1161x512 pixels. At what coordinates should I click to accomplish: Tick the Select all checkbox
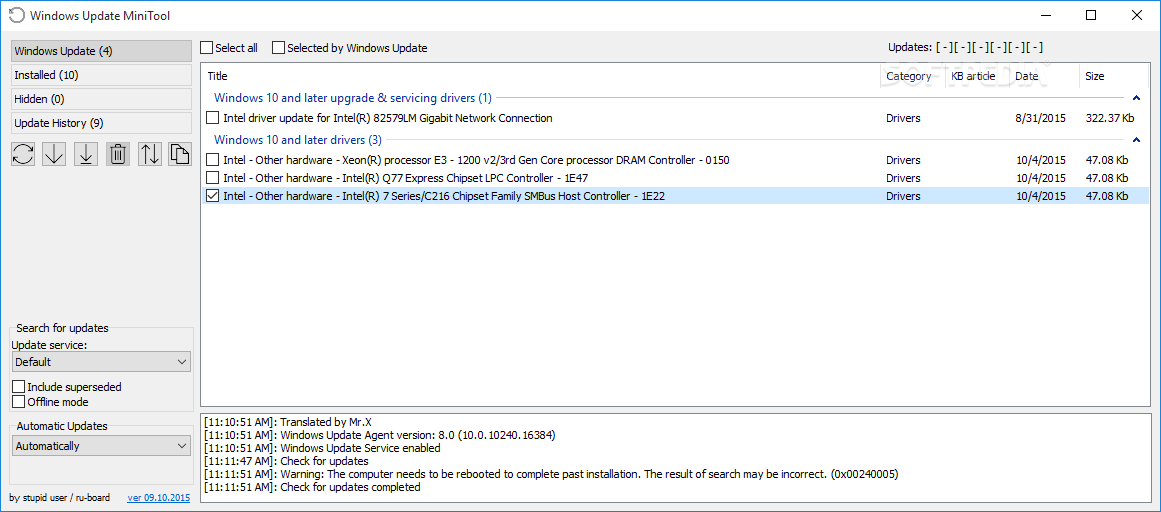pyautogui.click(x=207, y=47)
